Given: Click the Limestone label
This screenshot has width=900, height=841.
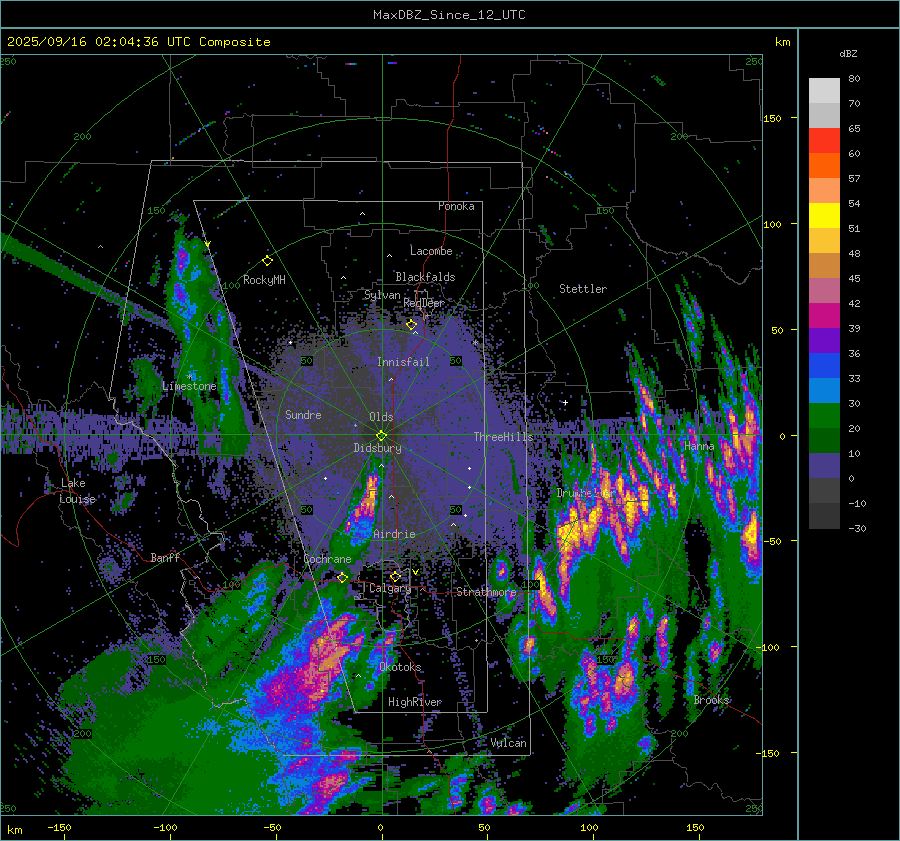Looking at the screenshot, I should 189,386.
